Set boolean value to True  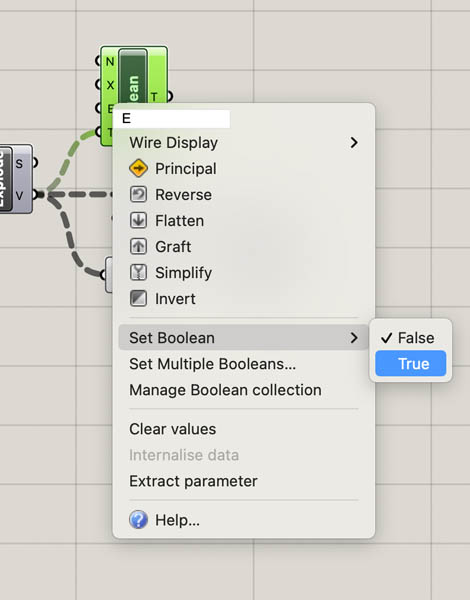click(x=410, y=364)
